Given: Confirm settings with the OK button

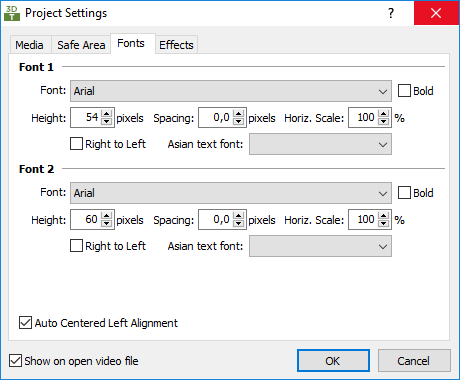Looking at the screenshot, I should [333, 361].
